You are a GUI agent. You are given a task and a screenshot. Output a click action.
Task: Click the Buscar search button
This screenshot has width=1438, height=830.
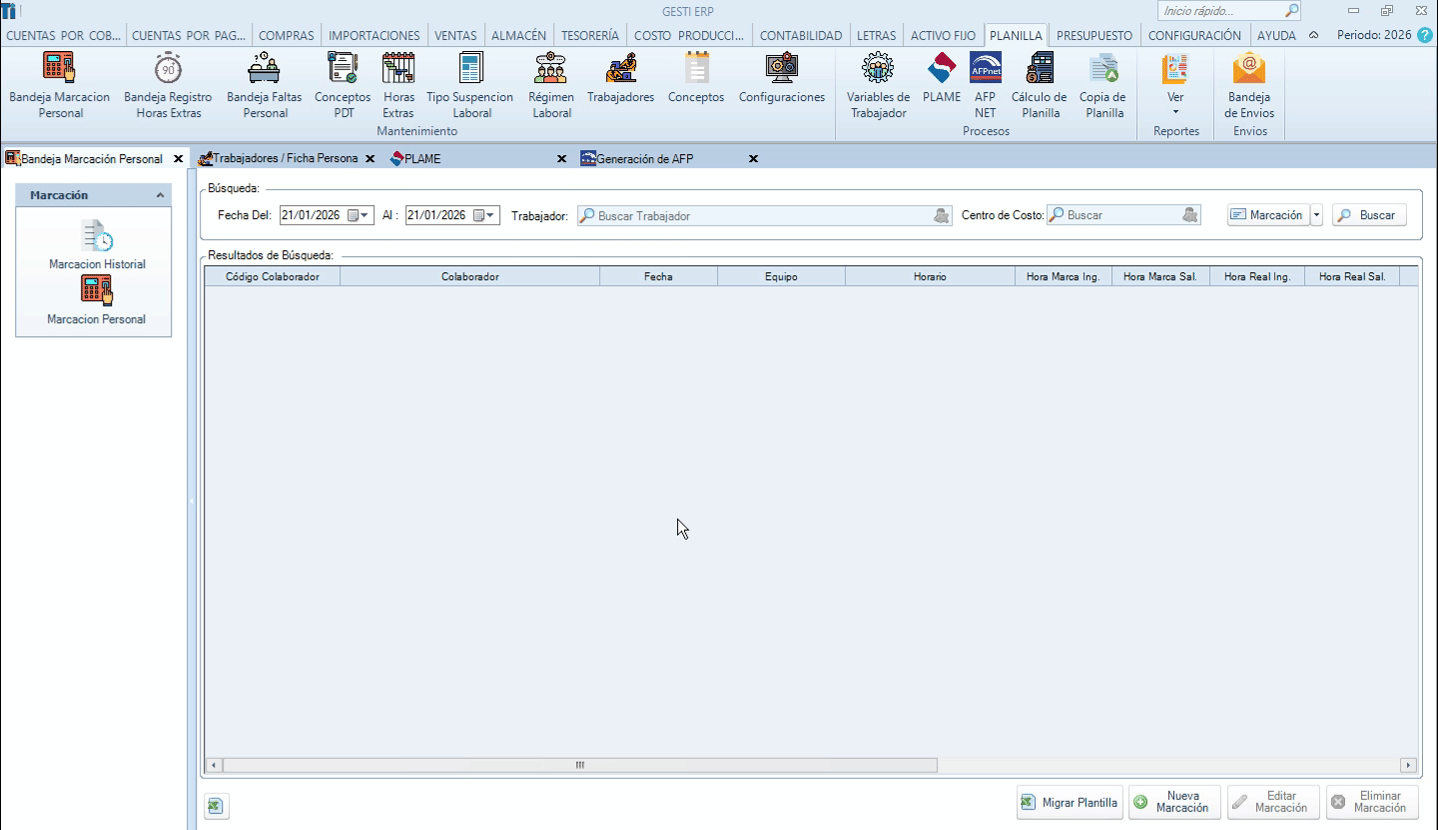point(1368,215)
